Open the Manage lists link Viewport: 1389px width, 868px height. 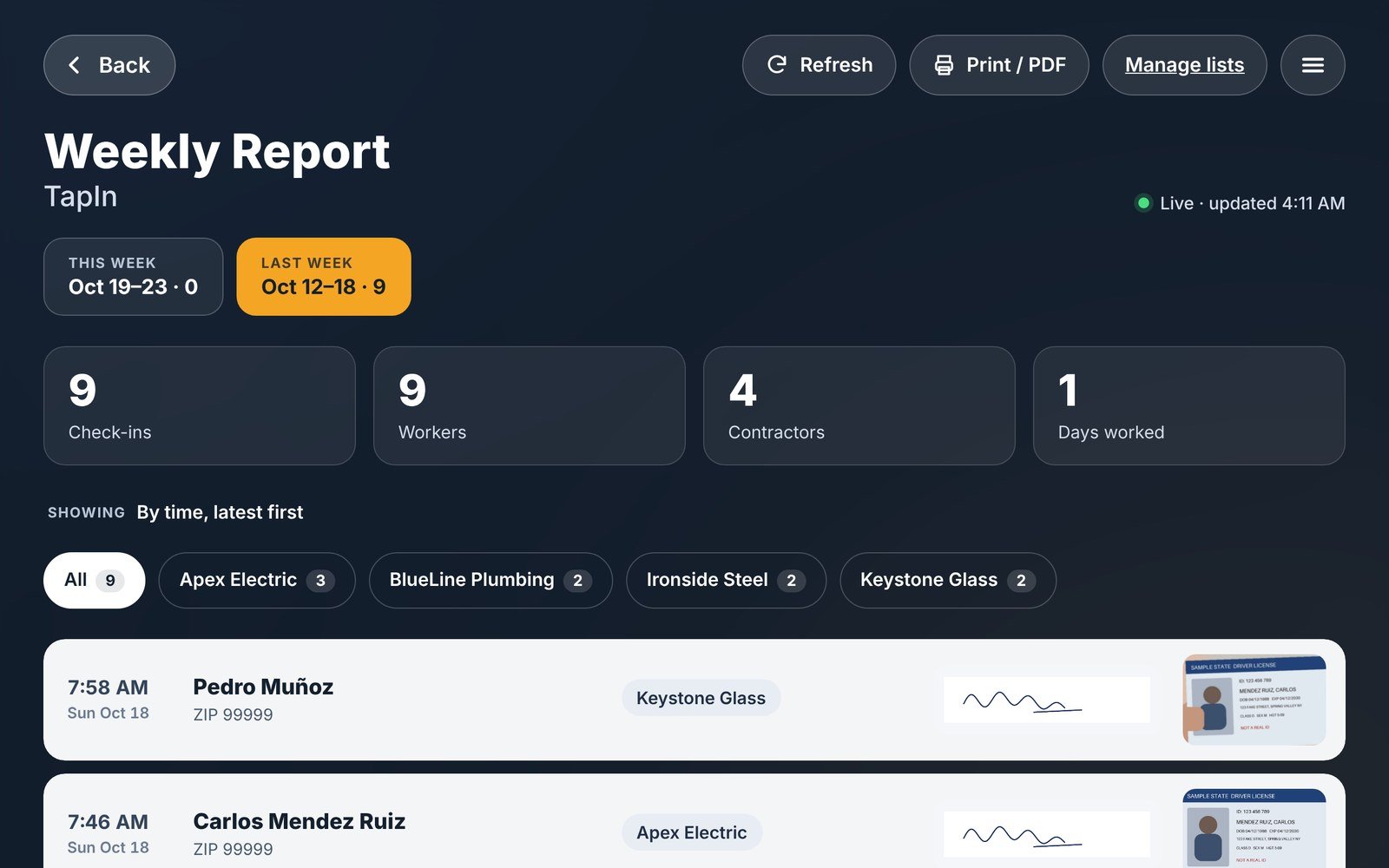point(1184,65)
